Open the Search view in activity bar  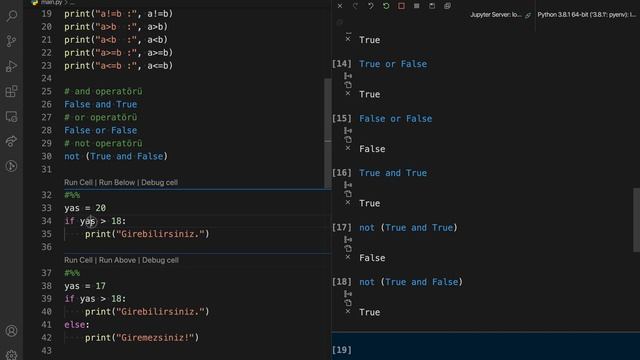click(x=11, y=16)
